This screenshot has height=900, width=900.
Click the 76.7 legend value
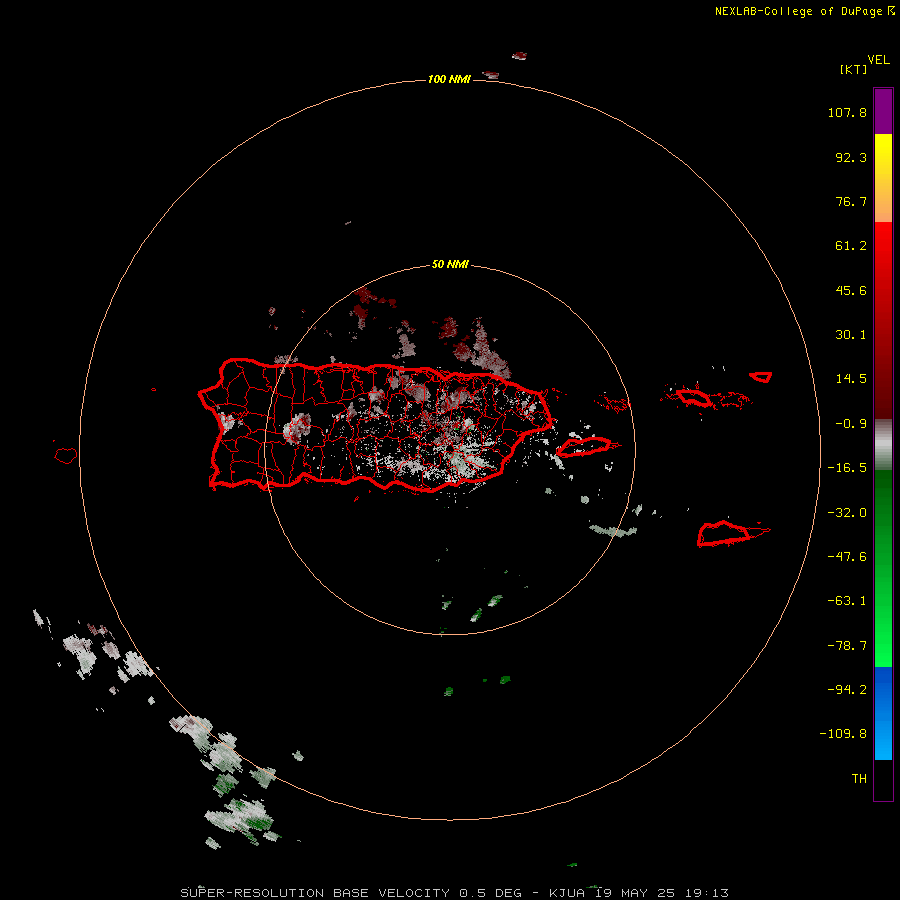(x=851, y=201)
